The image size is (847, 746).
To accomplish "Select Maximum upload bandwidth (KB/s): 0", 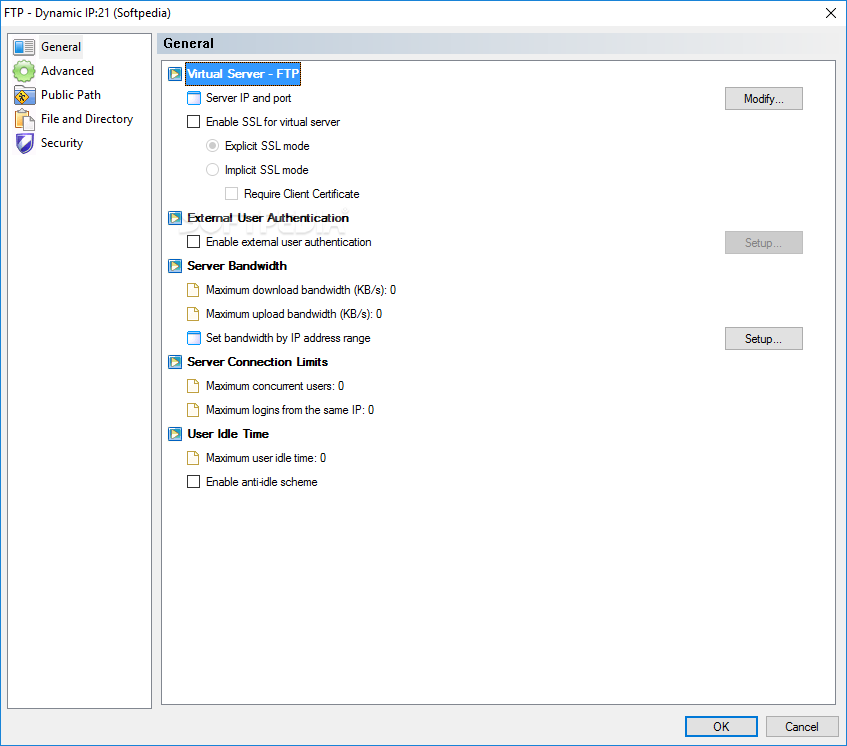I will coord(294,314).
